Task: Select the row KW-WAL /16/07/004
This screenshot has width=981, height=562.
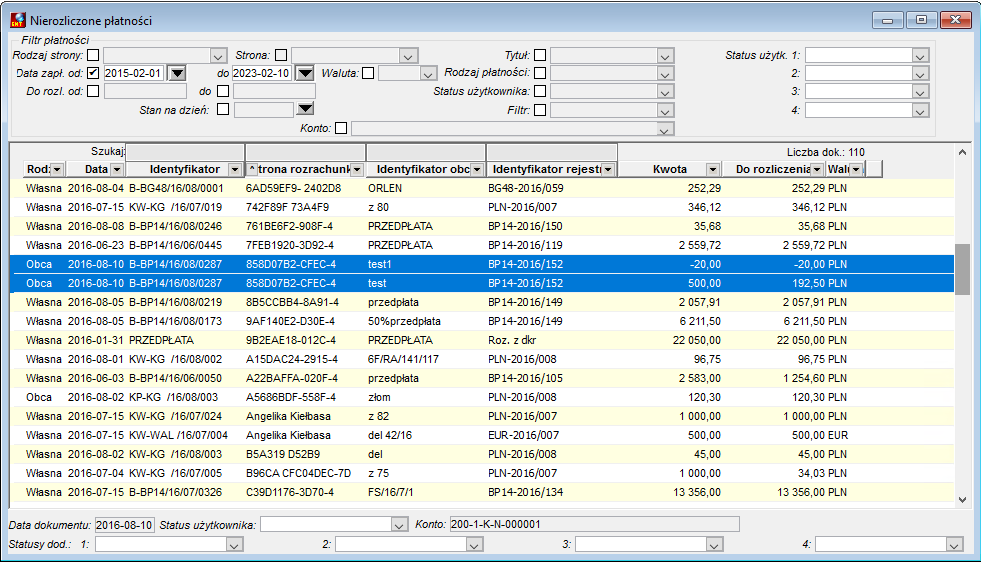Action: pos(484,435)
